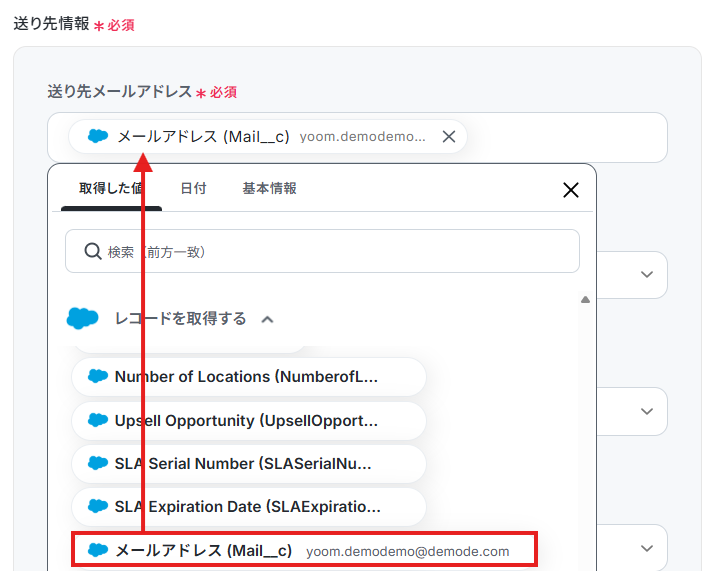Image resolution: width=717 pixels, height=571 pixels.
Task: Click the large Salesforce cloud icon
Action: click(x=82, y=318)
